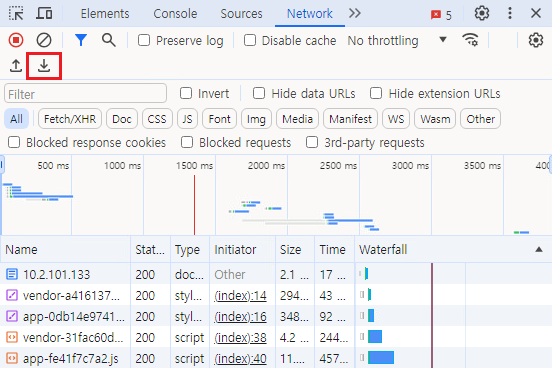The height and width of the screenshot is (368, 552).
Task: Click the red error count badge
Action: pyautogui.click(x=441, y=15)
